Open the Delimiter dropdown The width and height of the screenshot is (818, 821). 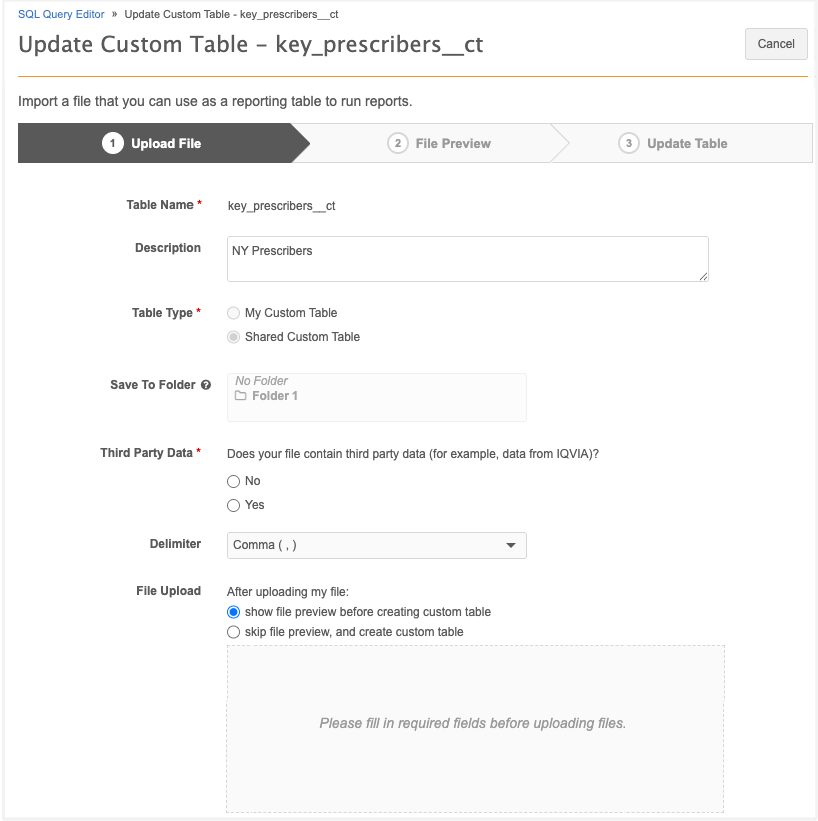[x=376, y=545]
